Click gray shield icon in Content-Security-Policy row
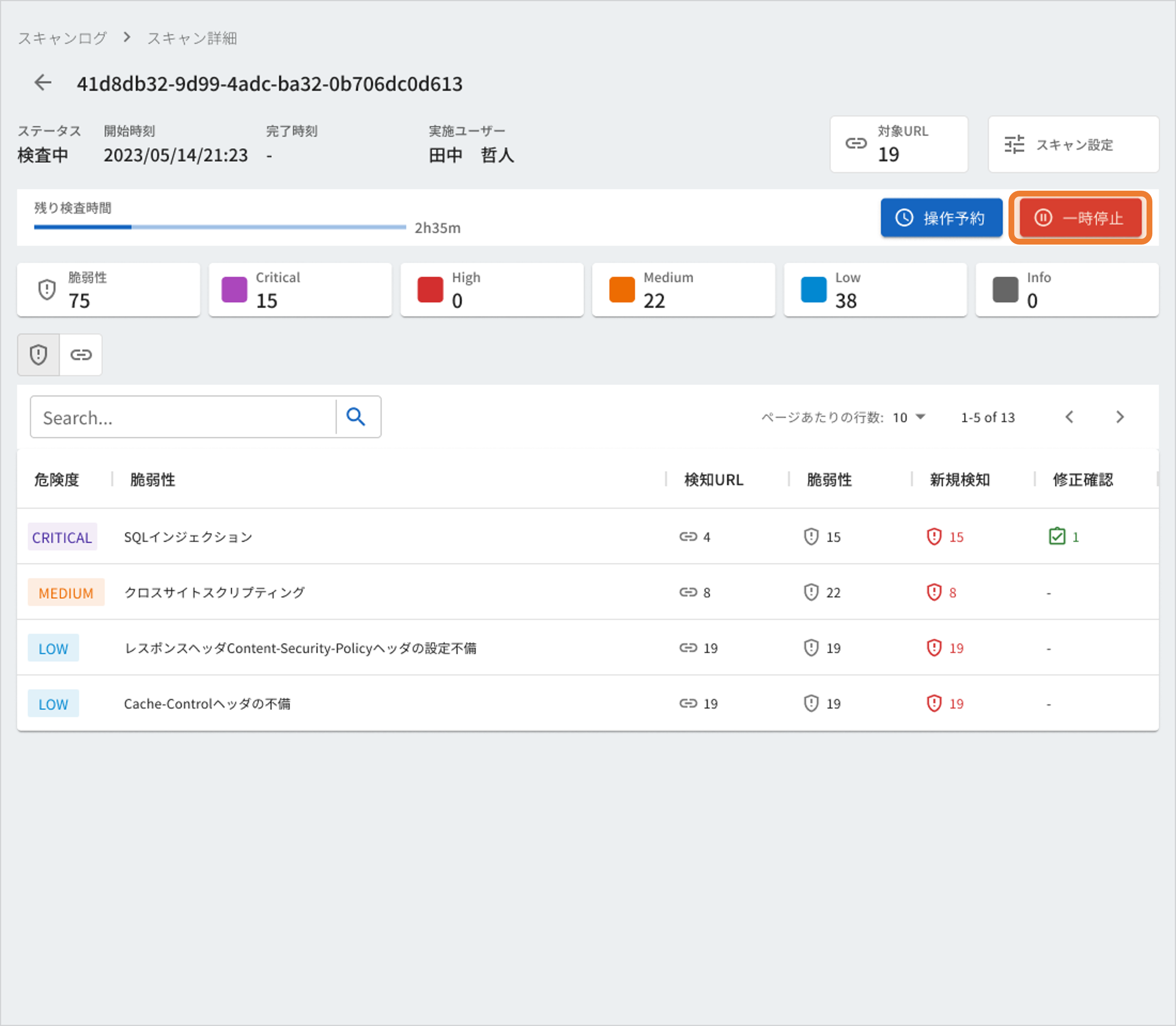 point(811,648)
